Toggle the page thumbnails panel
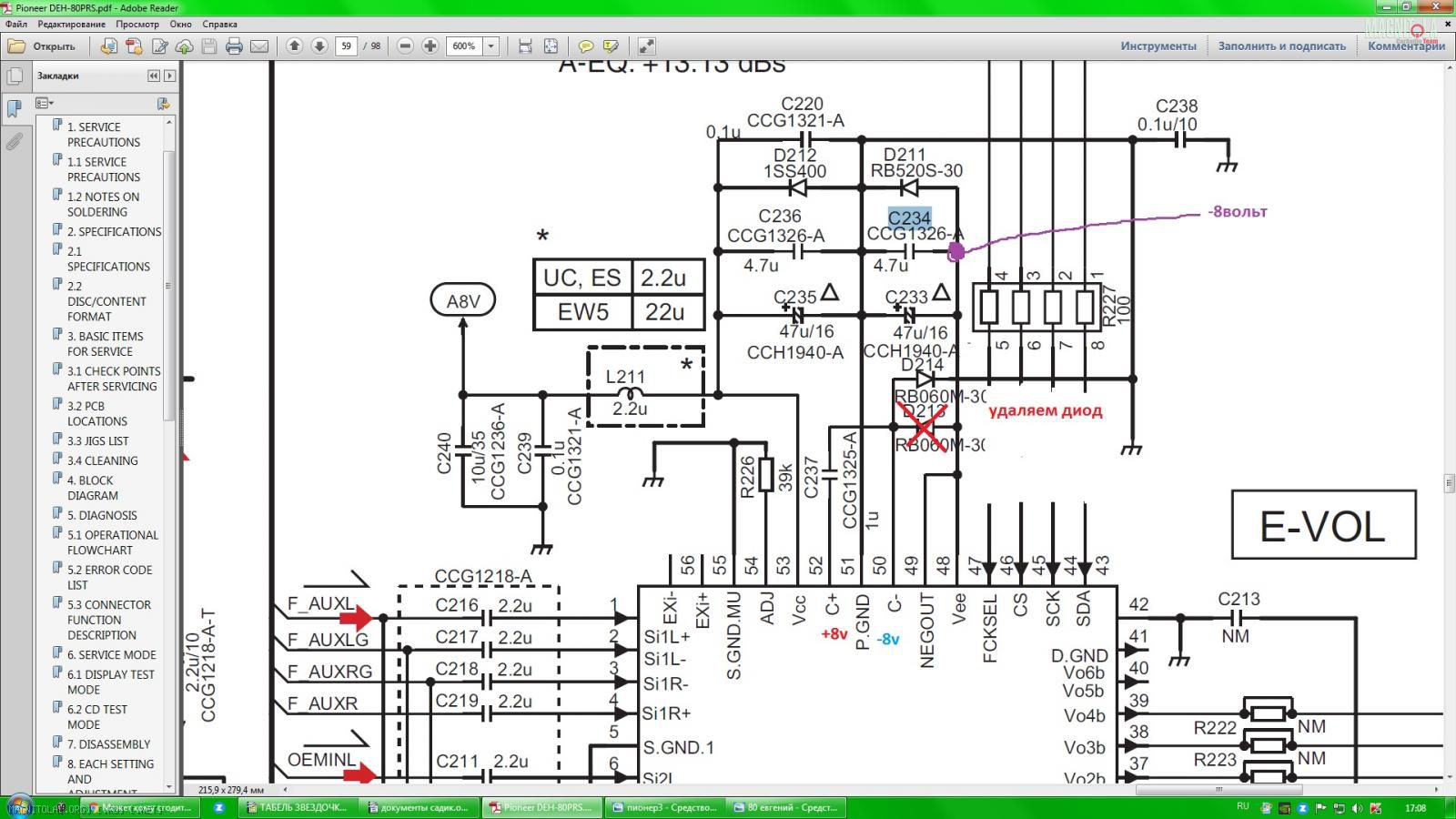This screenshot has width=1456, height=819. pyautogui.click(x=15, y=76)
